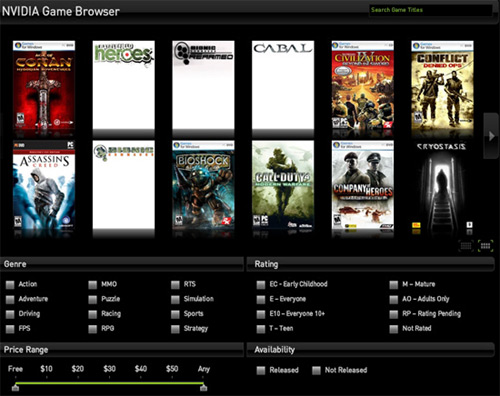Toggle E10 - Everyone 10+ rating

[261, 314]
